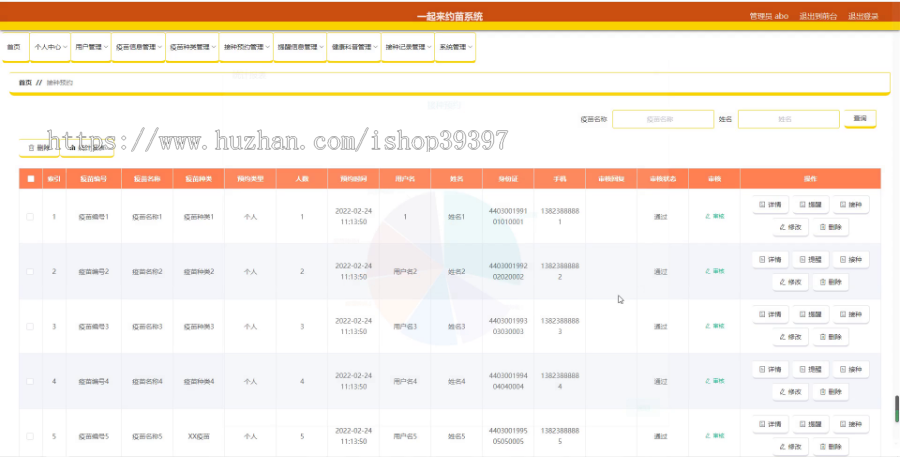Click 接种 in the 姓名3 row
The image size is (900, 457).
pyautogui.click(x=851, y=315)
